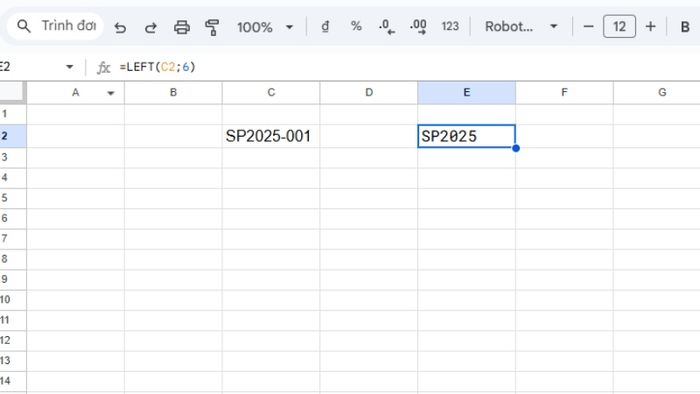Redo the last action

click(x=151, y=28)
